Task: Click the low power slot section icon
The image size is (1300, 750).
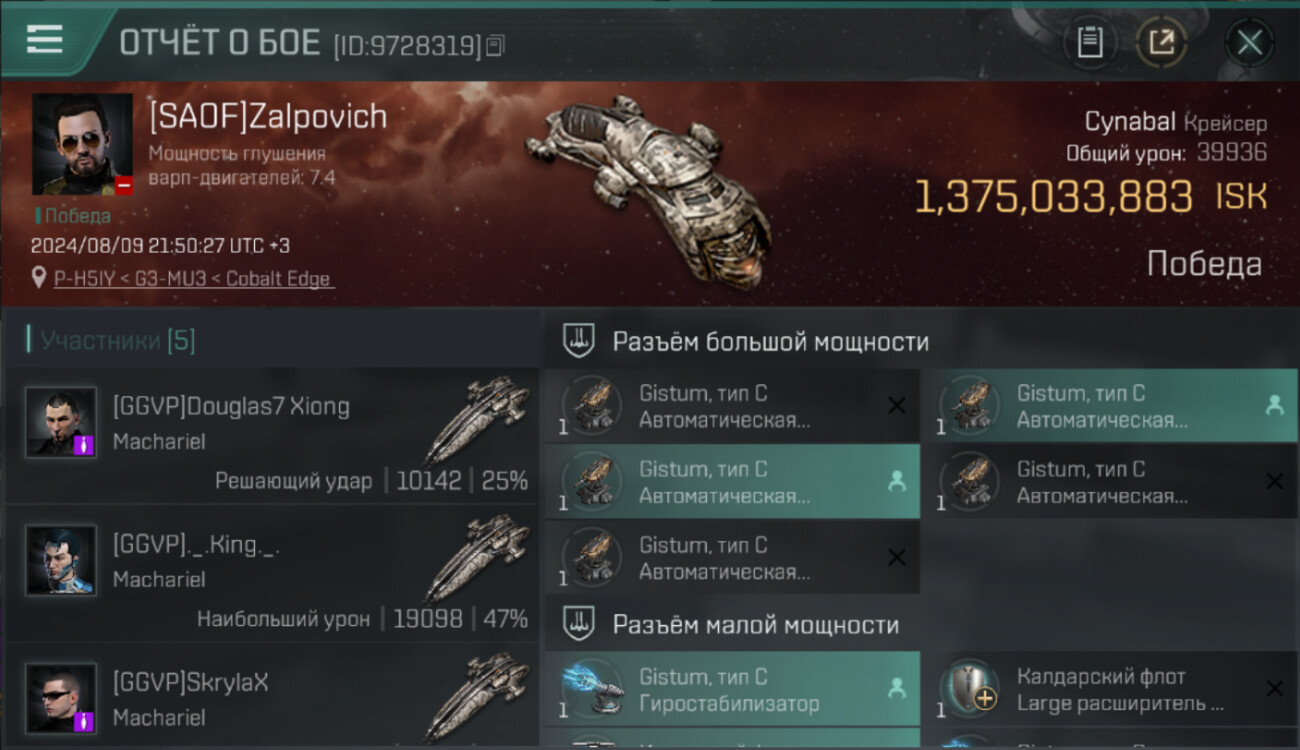Action: coord(579,625)
